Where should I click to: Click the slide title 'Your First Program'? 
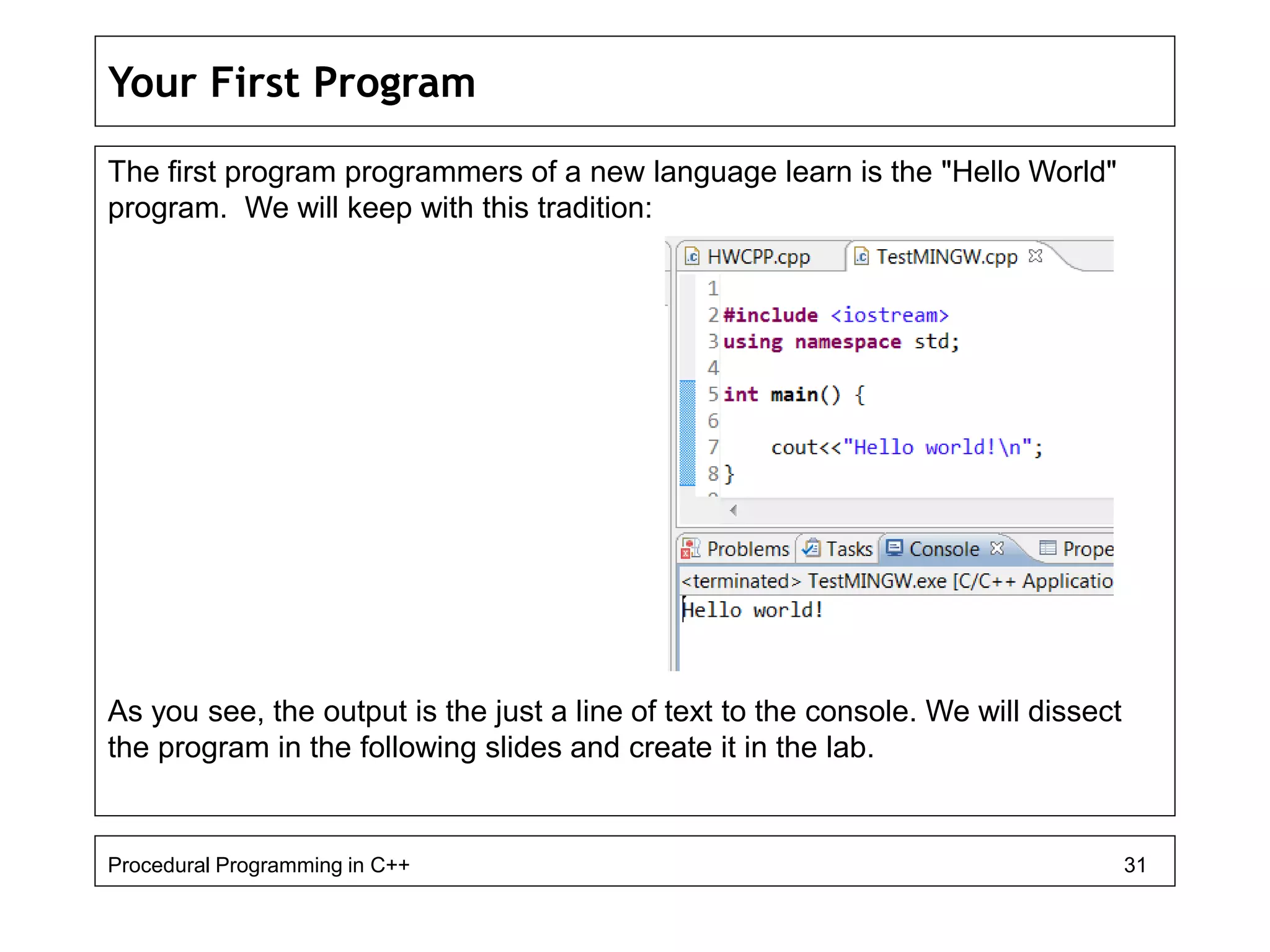291,82
